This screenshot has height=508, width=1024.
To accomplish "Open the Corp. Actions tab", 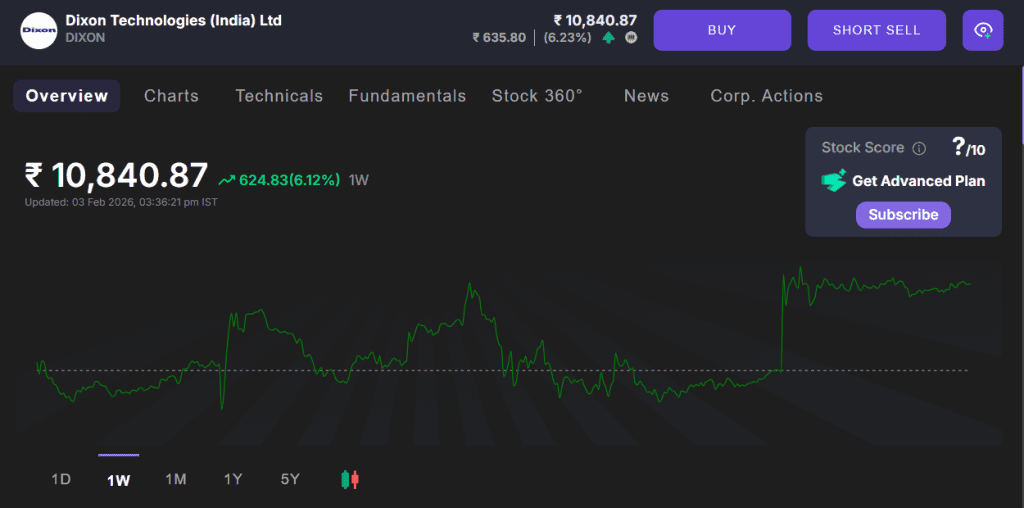I will 766,96.
